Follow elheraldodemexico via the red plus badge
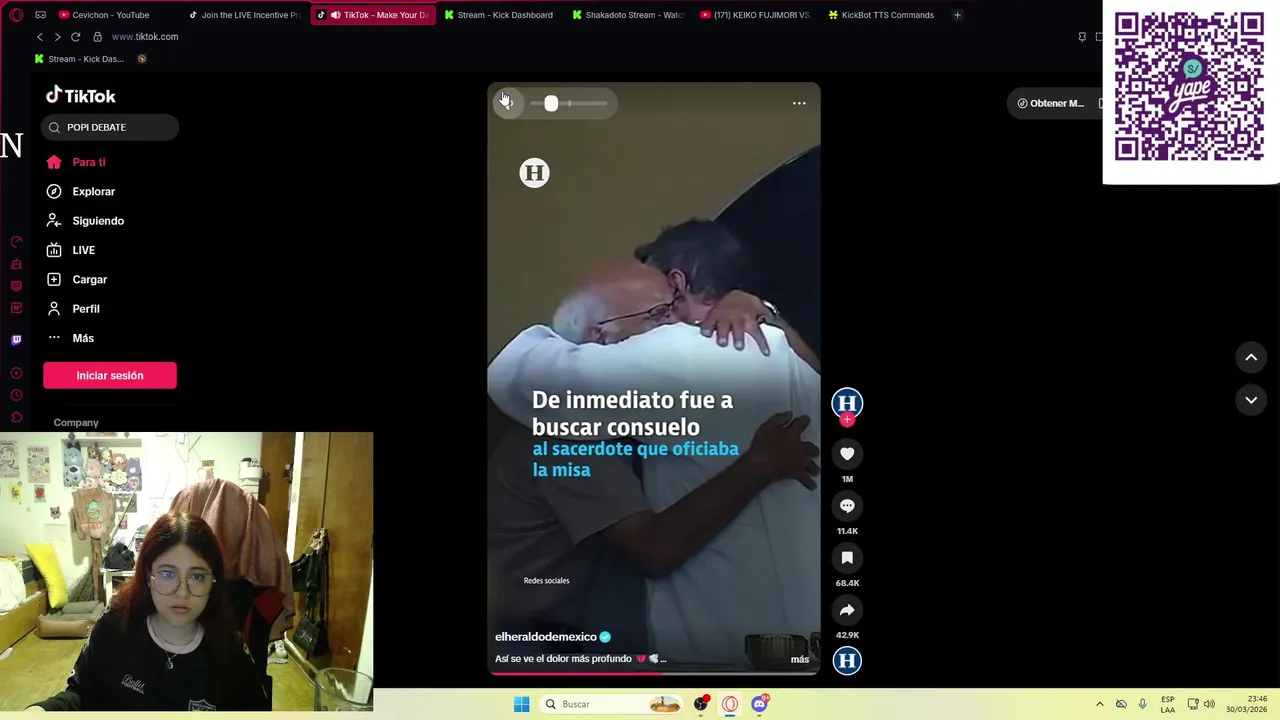Viewport: 1280px width, 720px height. pyautogui.click(x=847, y=420)
